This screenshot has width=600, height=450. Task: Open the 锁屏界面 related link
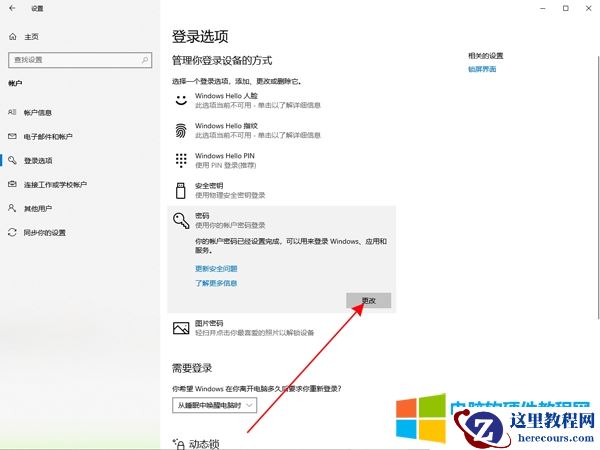click(x=482, y=69)
